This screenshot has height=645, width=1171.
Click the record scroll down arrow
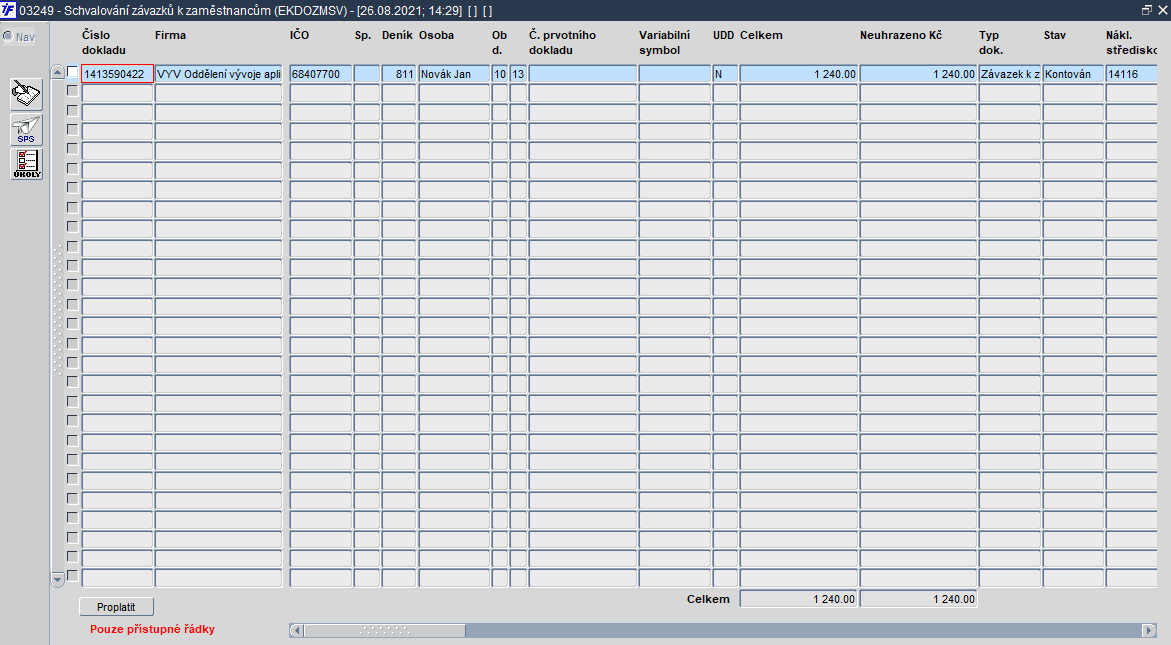58,579
